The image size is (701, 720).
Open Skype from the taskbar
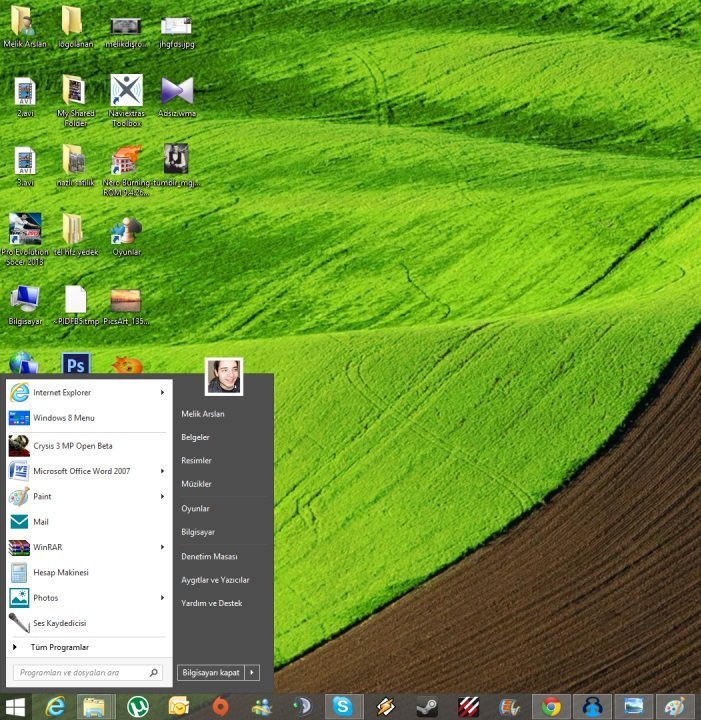coord(343,706)
